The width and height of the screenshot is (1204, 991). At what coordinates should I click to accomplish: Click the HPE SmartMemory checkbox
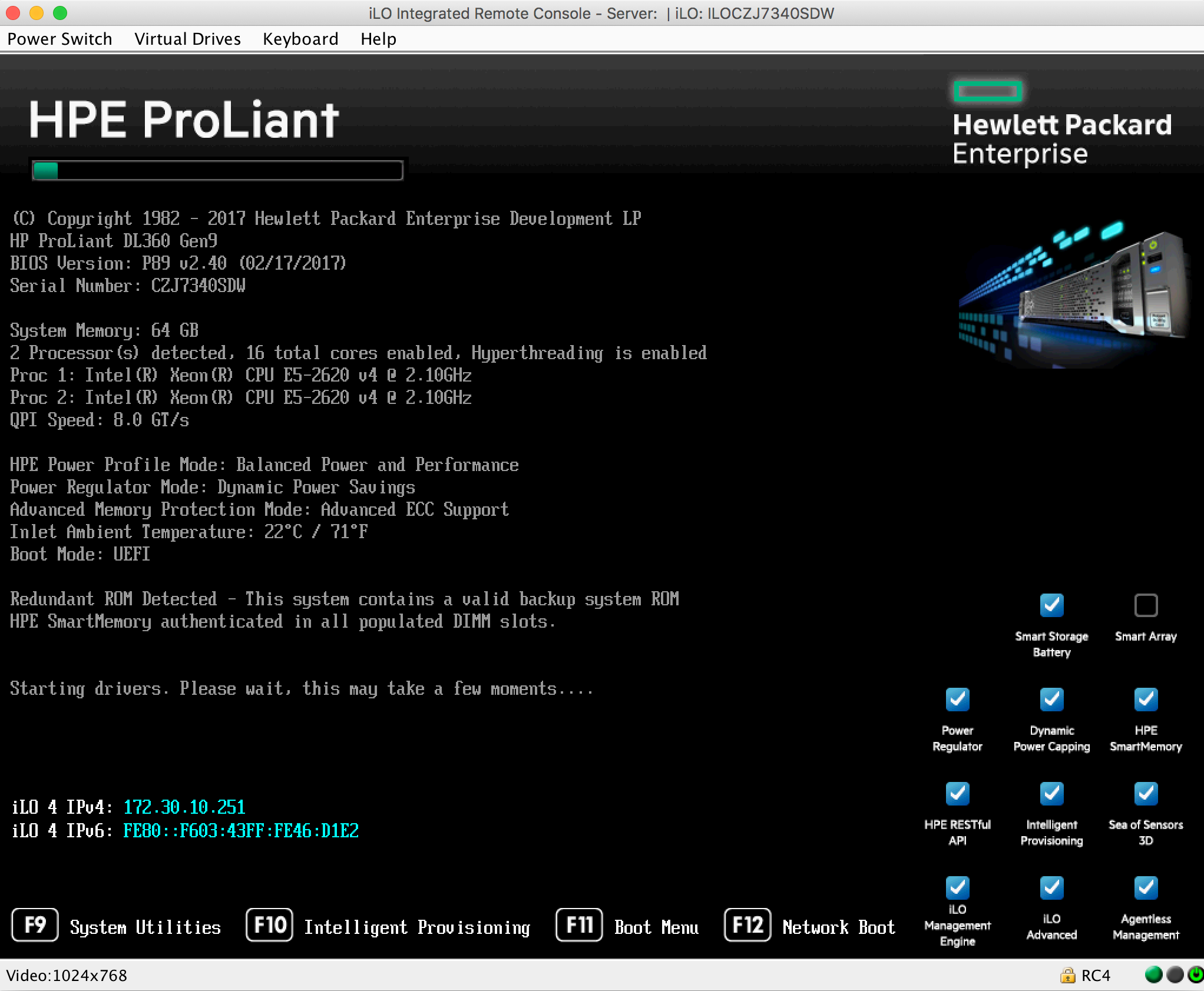(1146, 699)
